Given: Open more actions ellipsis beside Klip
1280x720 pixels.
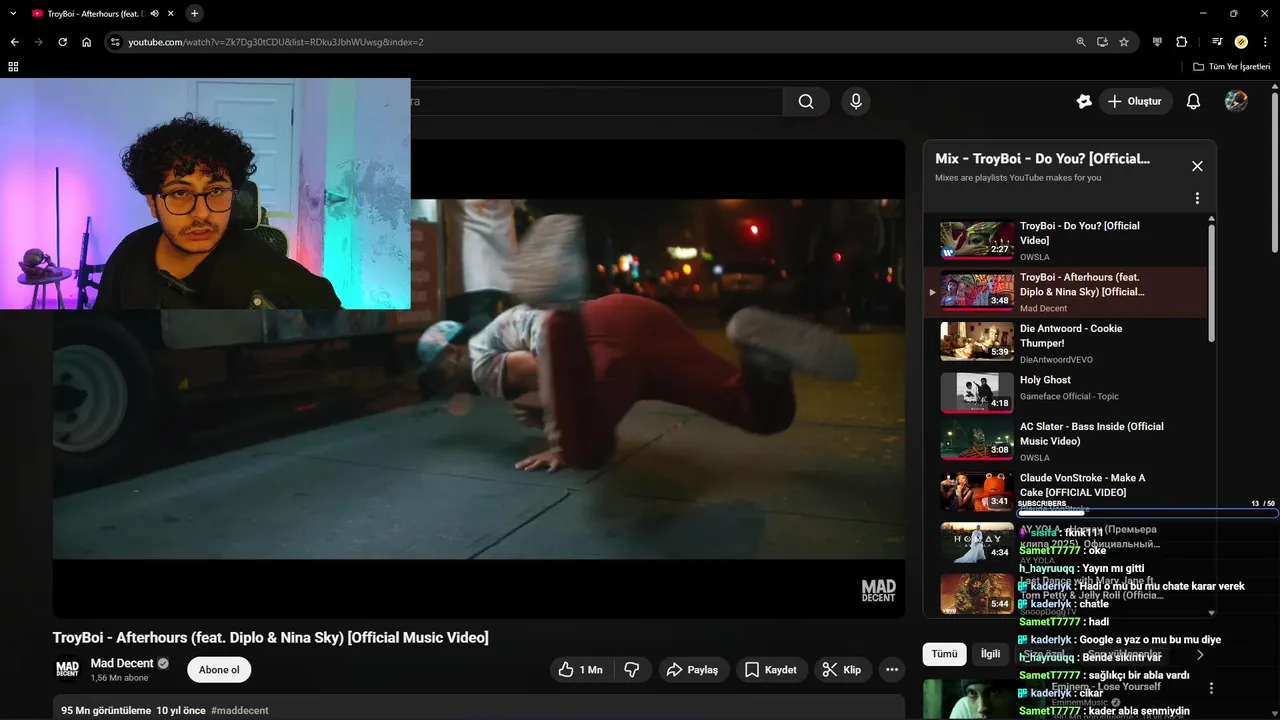Looking at the screenshot, I should click(x=892, y=670).
